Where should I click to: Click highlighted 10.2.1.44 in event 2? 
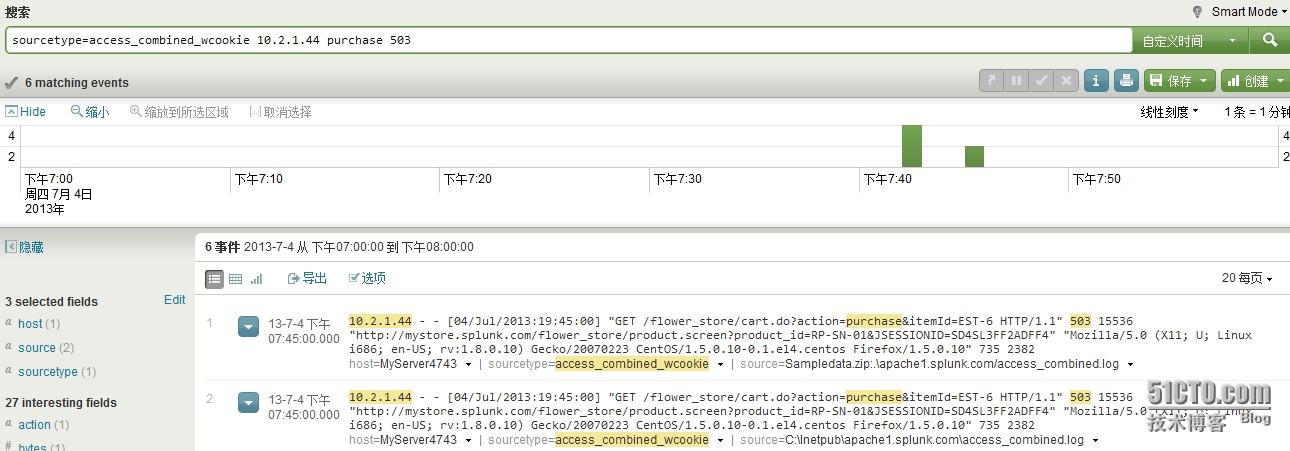[380, 397]
